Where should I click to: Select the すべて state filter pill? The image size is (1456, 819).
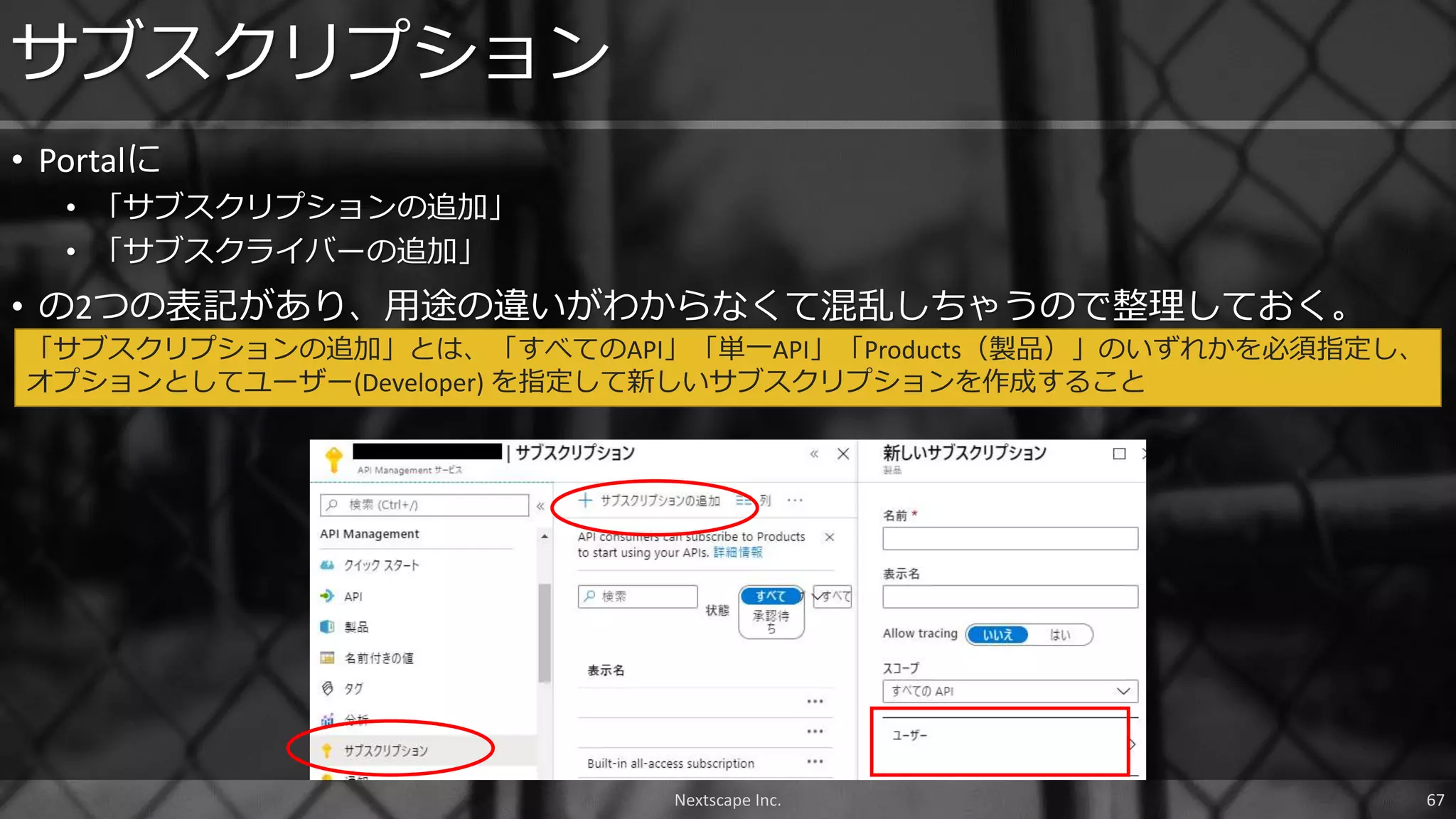click(x=771, y=596)
